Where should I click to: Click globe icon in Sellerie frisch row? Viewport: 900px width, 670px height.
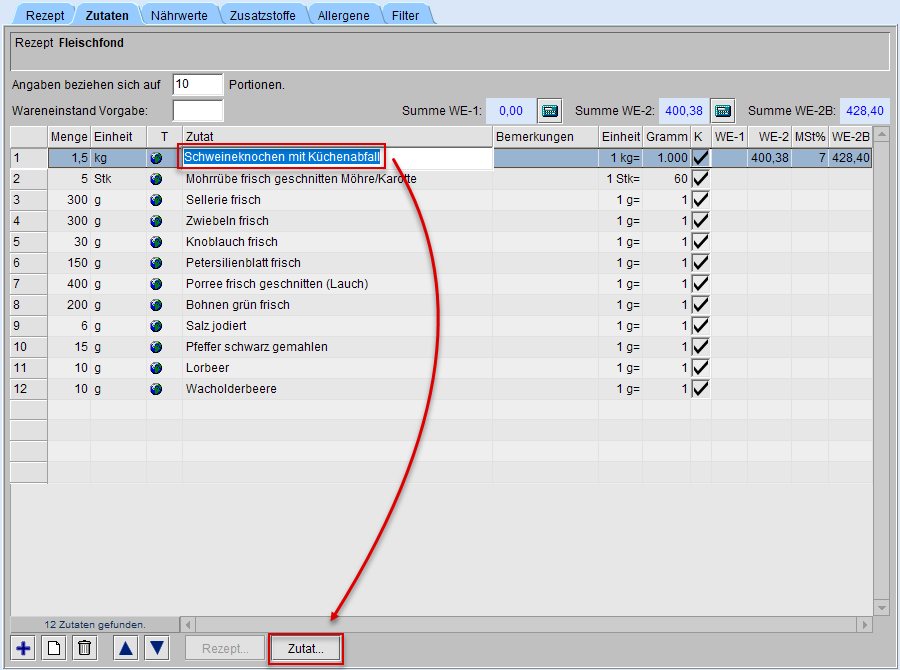pos(156,200)
